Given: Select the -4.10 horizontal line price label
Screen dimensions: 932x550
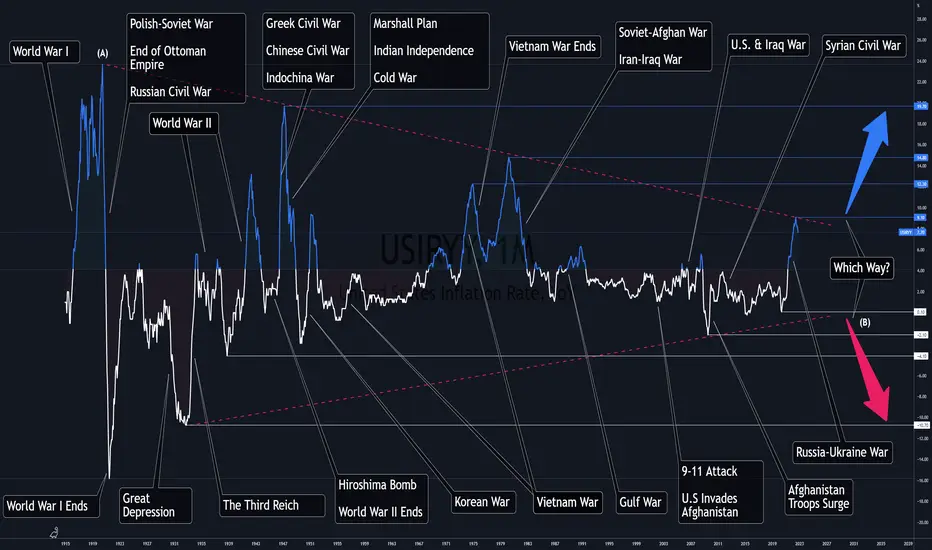Looking at the screenshot, I should [921, 356].
